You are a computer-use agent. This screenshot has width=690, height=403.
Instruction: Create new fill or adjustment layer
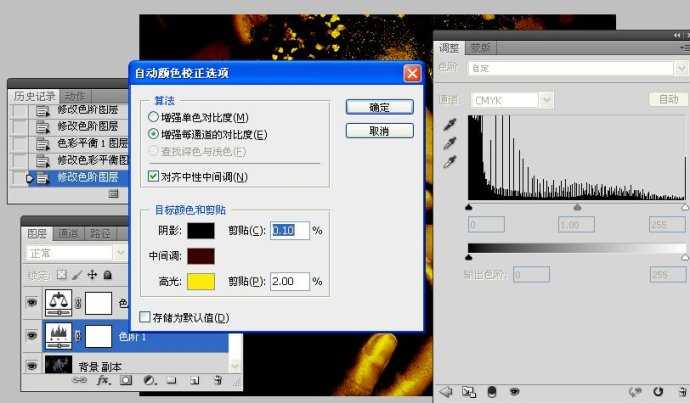(150, 380)
